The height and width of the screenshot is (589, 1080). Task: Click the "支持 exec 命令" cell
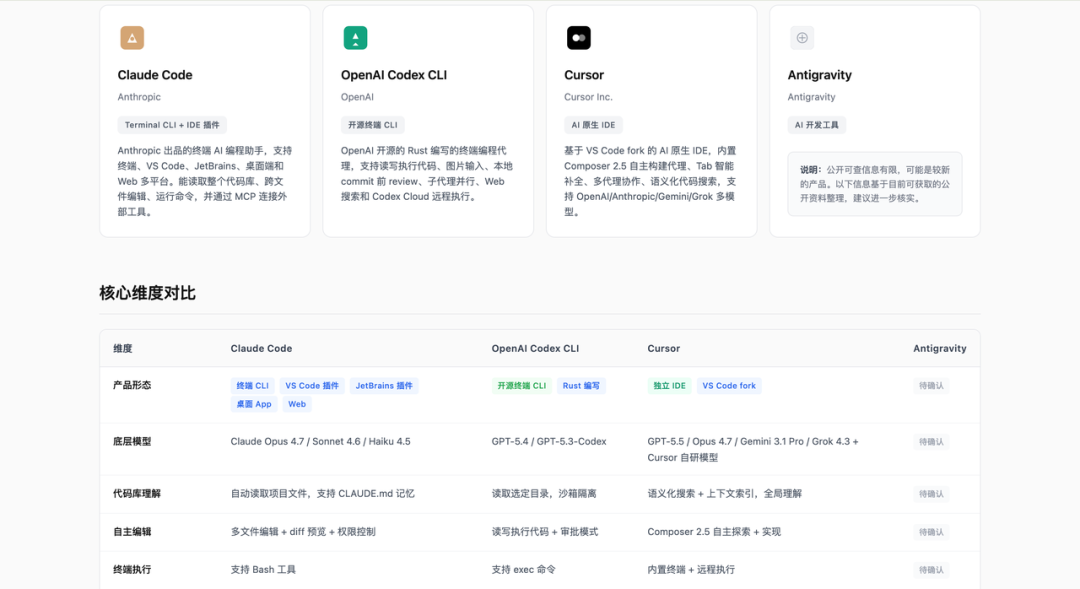(523, 570)
